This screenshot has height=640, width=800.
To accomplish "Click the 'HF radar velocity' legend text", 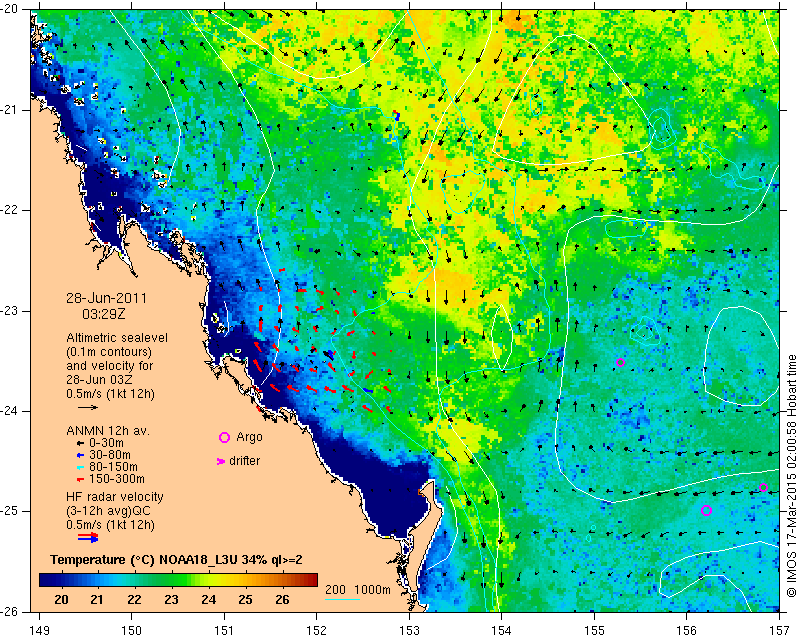I will click(115, 497).
